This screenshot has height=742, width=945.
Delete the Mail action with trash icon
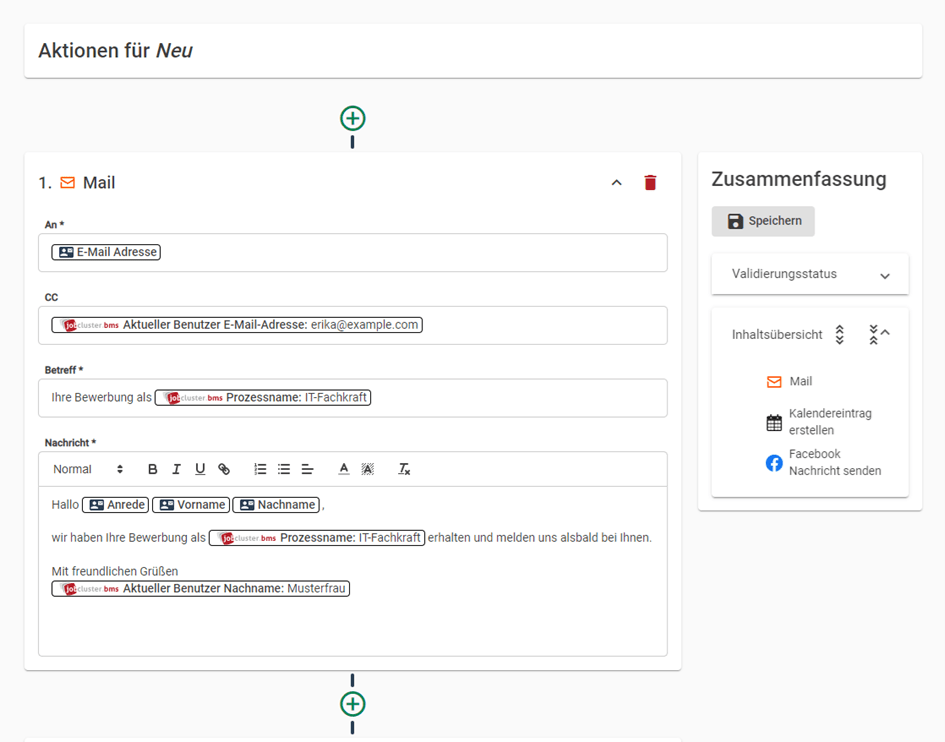pos(650,183)
